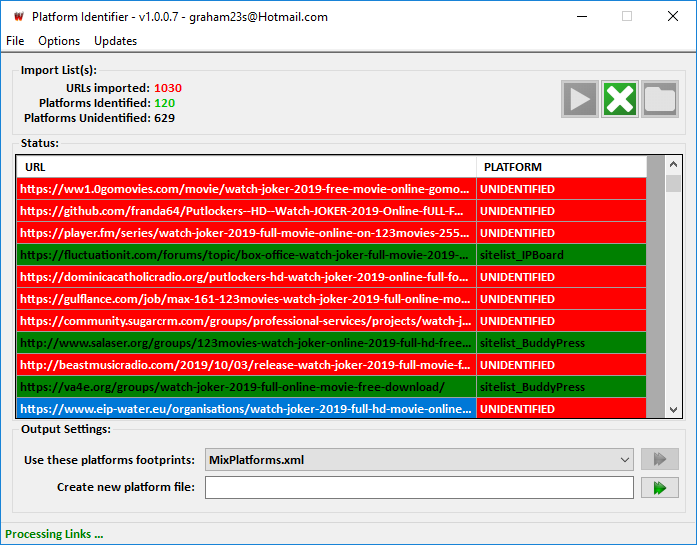Viewport: 697px width, 545px height.
Task: Open the folder import icon
Action: [x=660, y=99]
